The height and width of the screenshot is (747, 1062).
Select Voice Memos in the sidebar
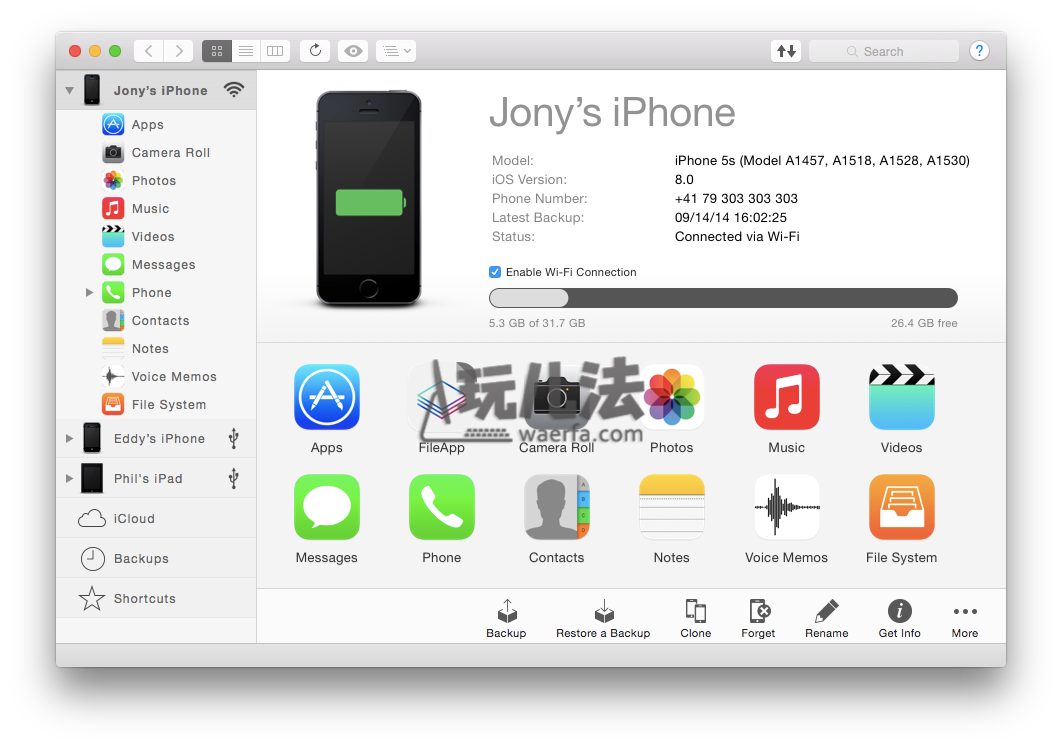[x=156, y=377]
